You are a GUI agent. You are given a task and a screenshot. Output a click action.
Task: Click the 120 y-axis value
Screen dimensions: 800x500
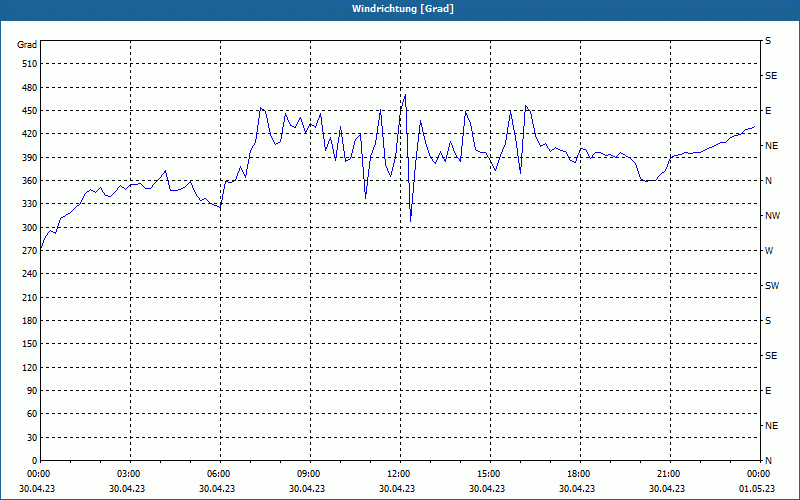[30, 367]
